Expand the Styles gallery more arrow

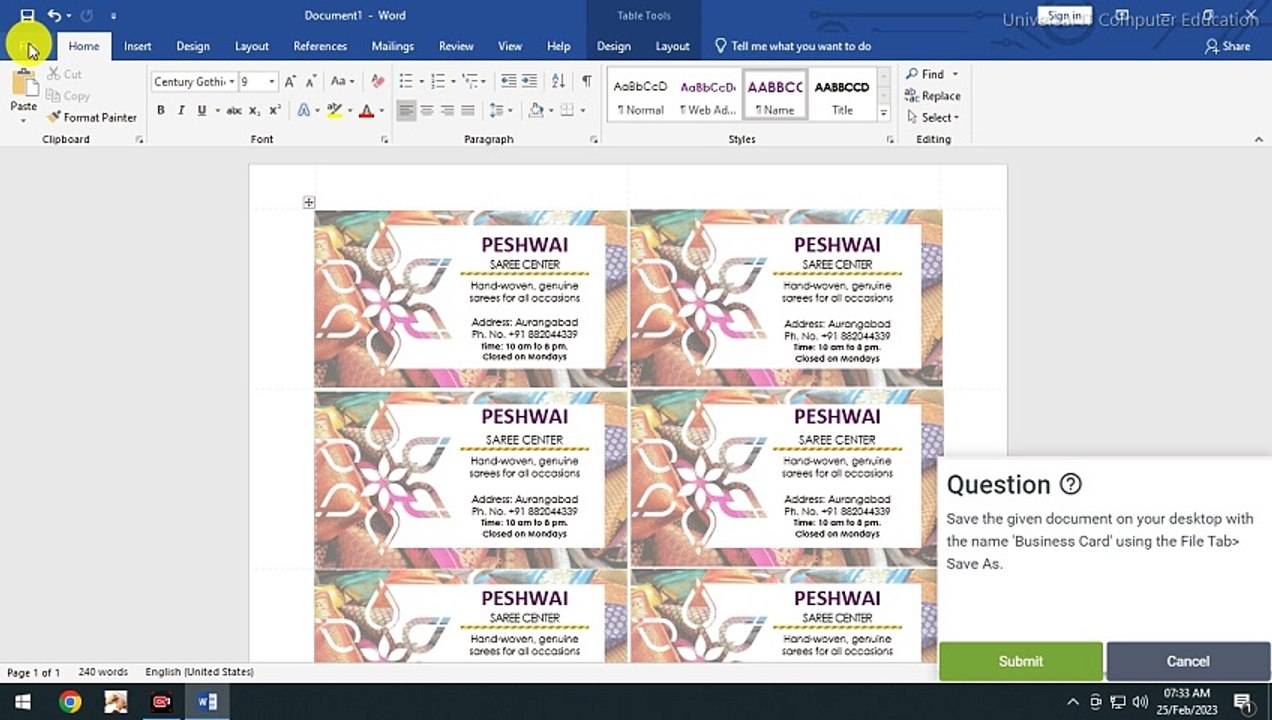883,114
